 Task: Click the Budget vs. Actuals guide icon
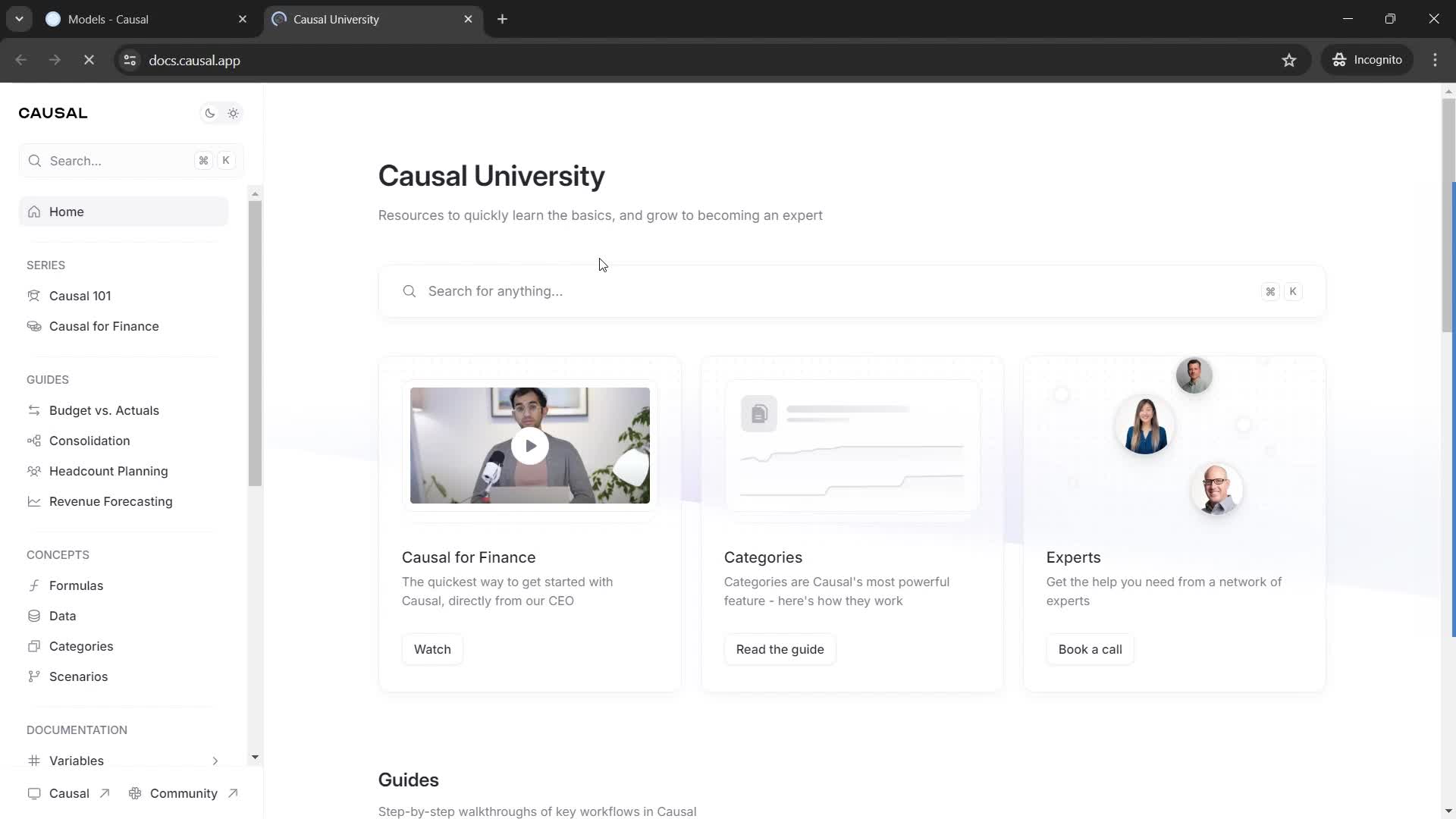click(x=34, y=410)
